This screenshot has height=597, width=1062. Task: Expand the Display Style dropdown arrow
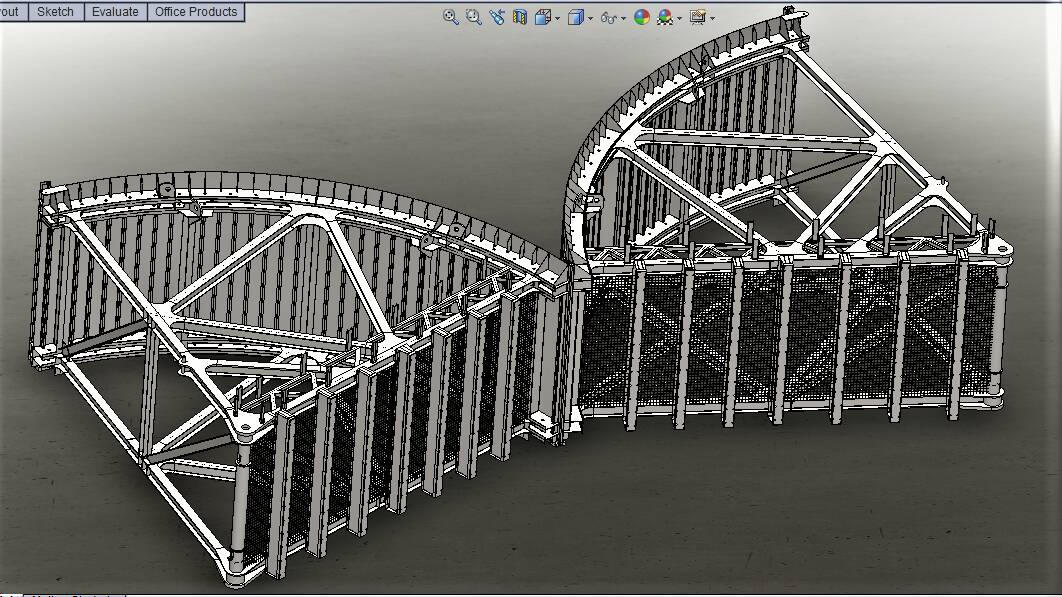click(x=590, y=18)
